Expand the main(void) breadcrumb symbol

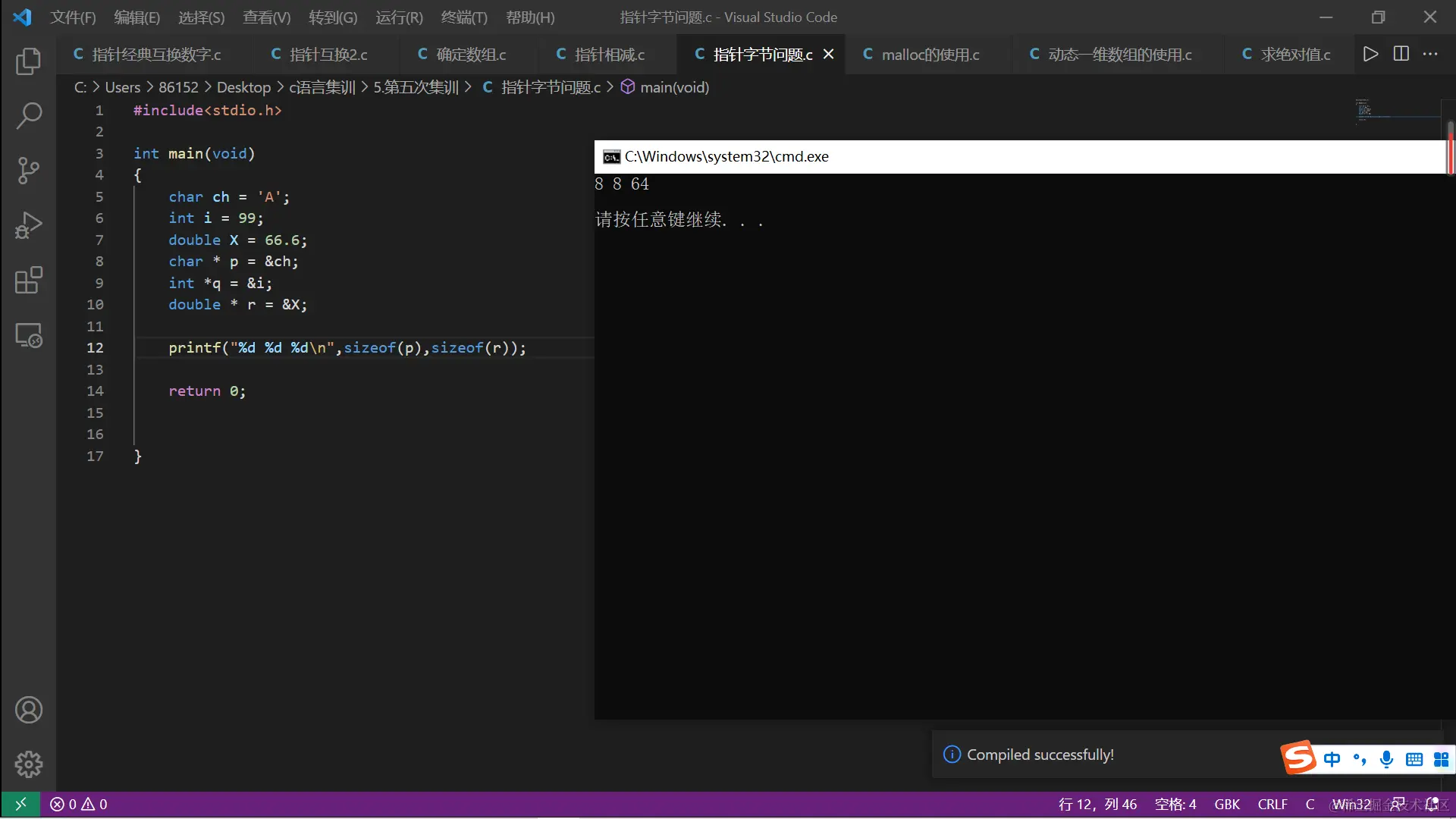673,87
